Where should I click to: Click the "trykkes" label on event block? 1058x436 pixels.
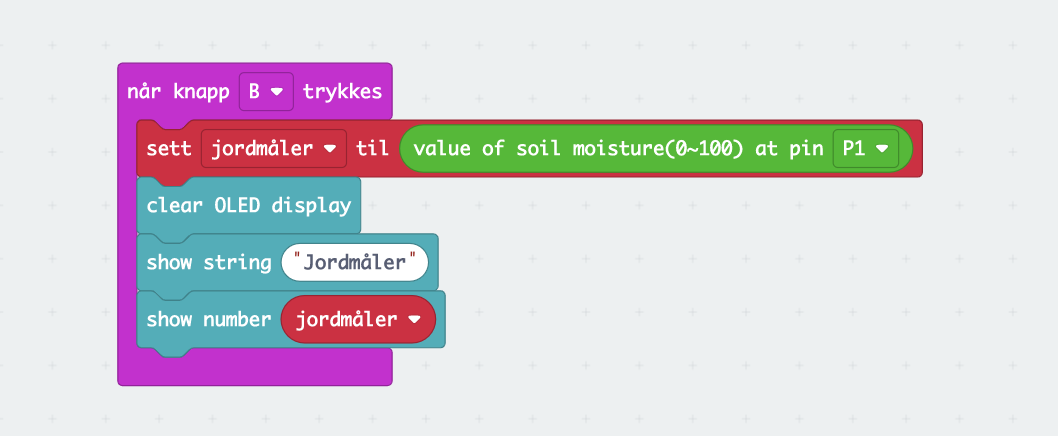click(x=341, y=92)
